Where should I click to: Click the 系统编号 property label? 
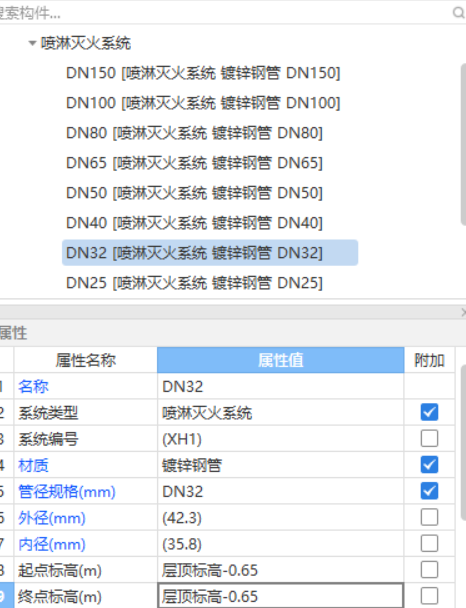click(x=48, y=439)
